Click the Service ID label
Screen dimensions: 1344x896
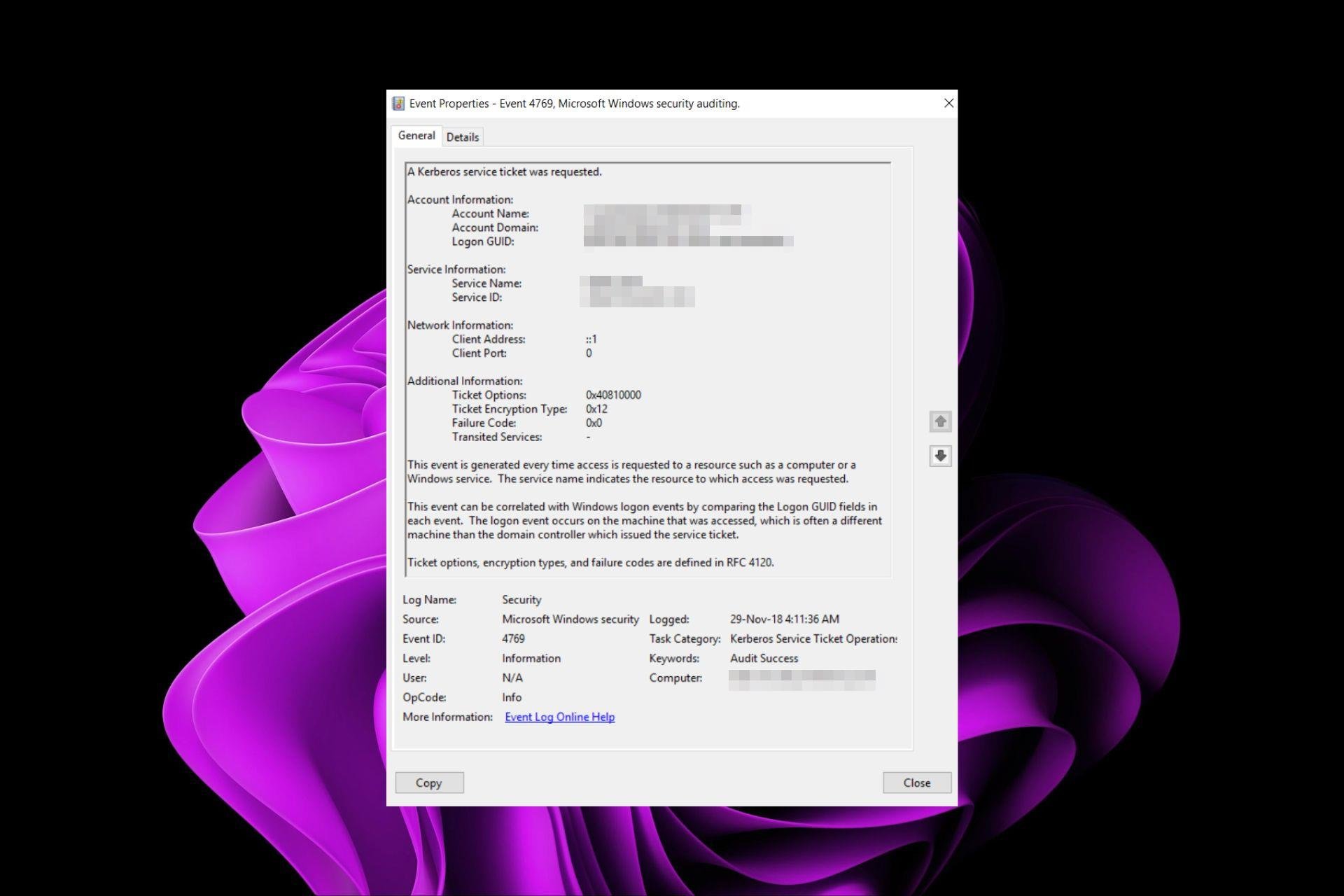coord(477,297)
